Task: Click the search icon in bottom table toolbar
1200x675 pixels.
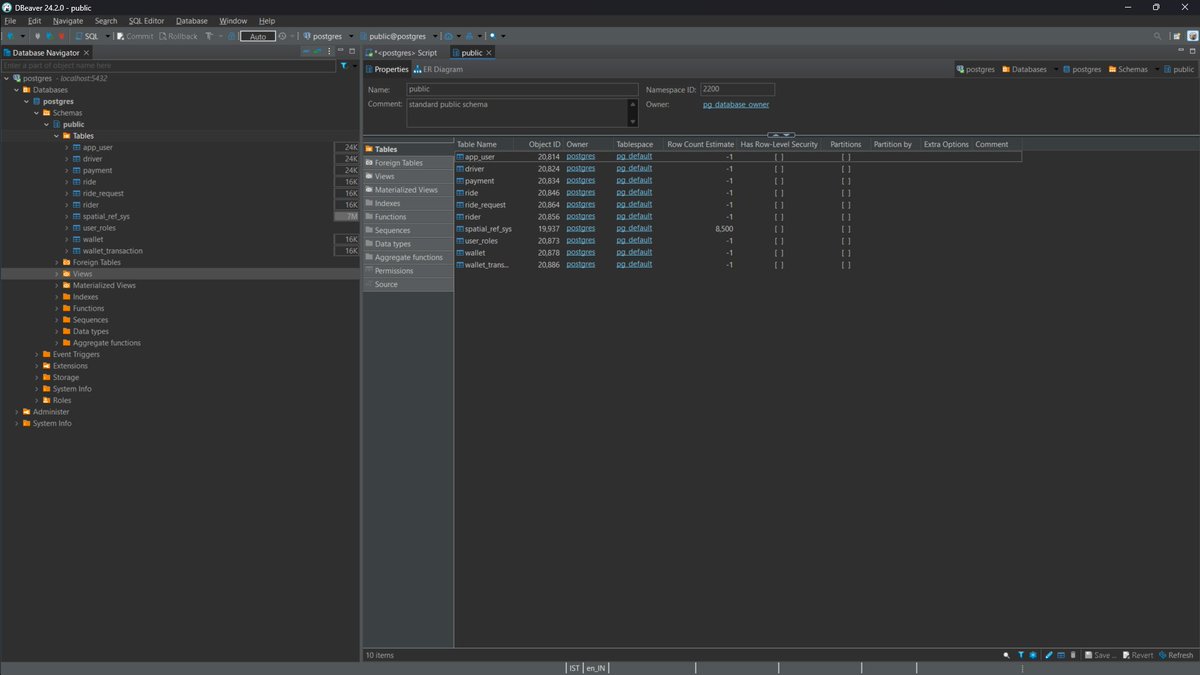Action: point(1007,655)
